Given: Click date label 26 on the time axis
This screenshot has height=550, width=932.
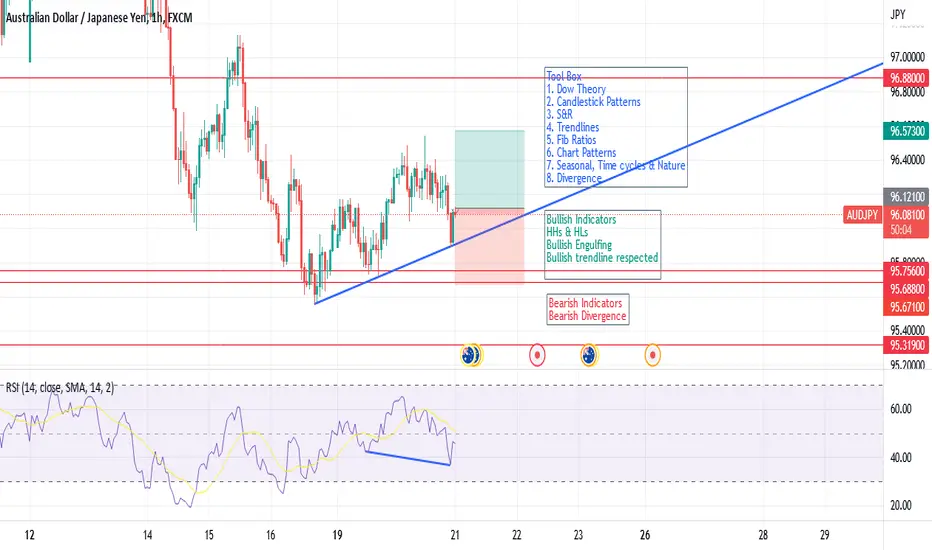Looking at the screenshot, I should (x=645, y=535).
